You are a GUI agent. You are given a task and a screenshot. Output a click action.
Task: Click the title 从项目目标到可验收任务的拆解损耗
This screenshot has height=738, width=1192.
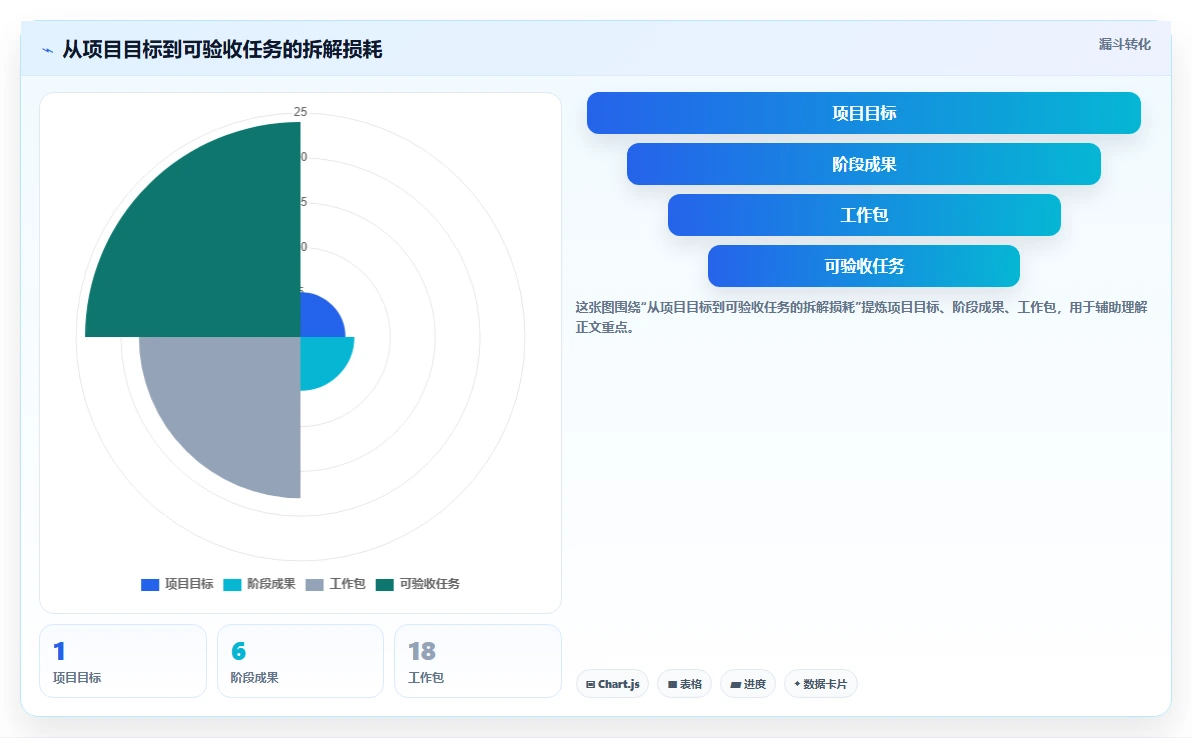(x=222, y=50)
